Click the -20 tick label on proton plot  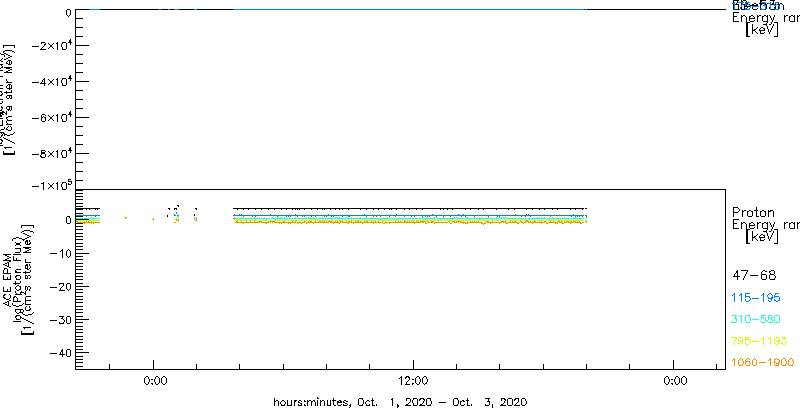(x=59, y=287)
